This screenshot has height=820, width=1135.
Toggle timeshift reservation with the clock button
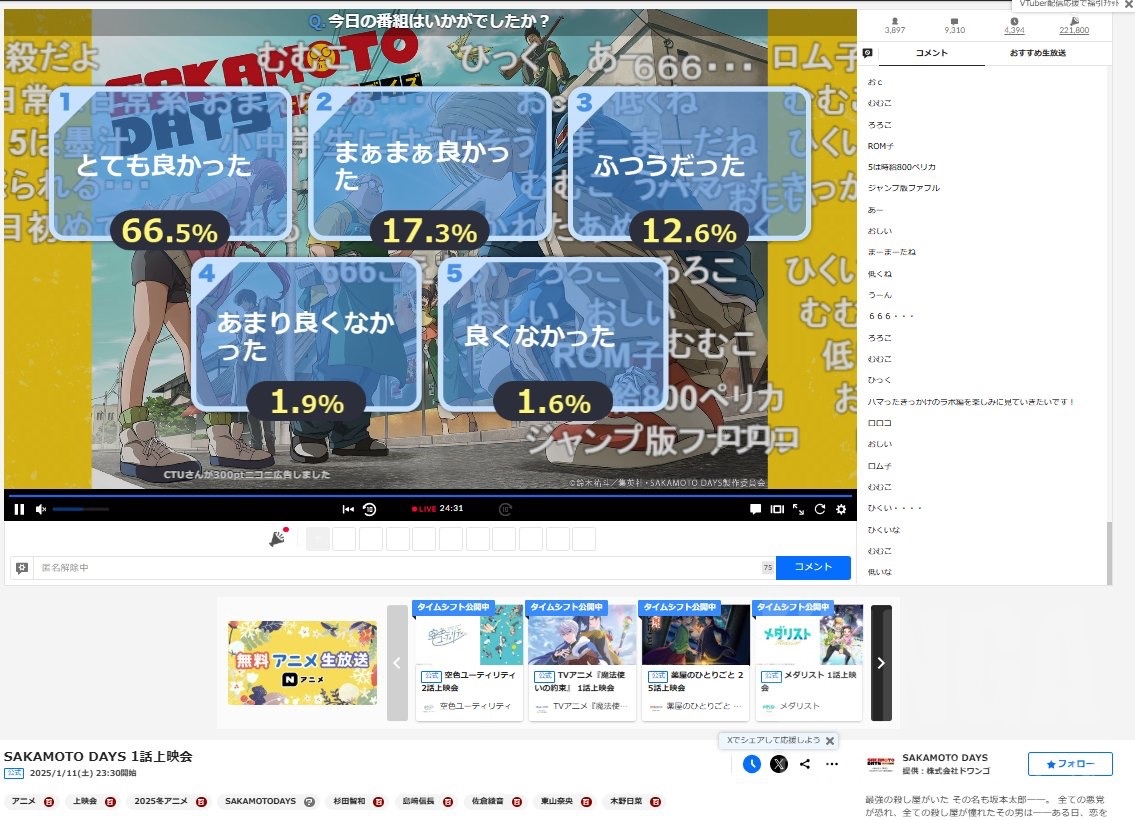[x=751, y=763]
